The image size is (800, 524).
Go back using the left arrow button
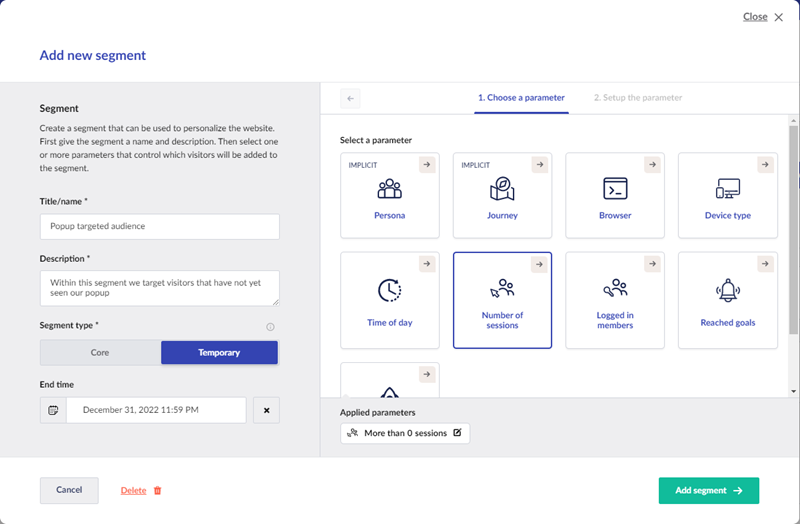coord(350,98)
